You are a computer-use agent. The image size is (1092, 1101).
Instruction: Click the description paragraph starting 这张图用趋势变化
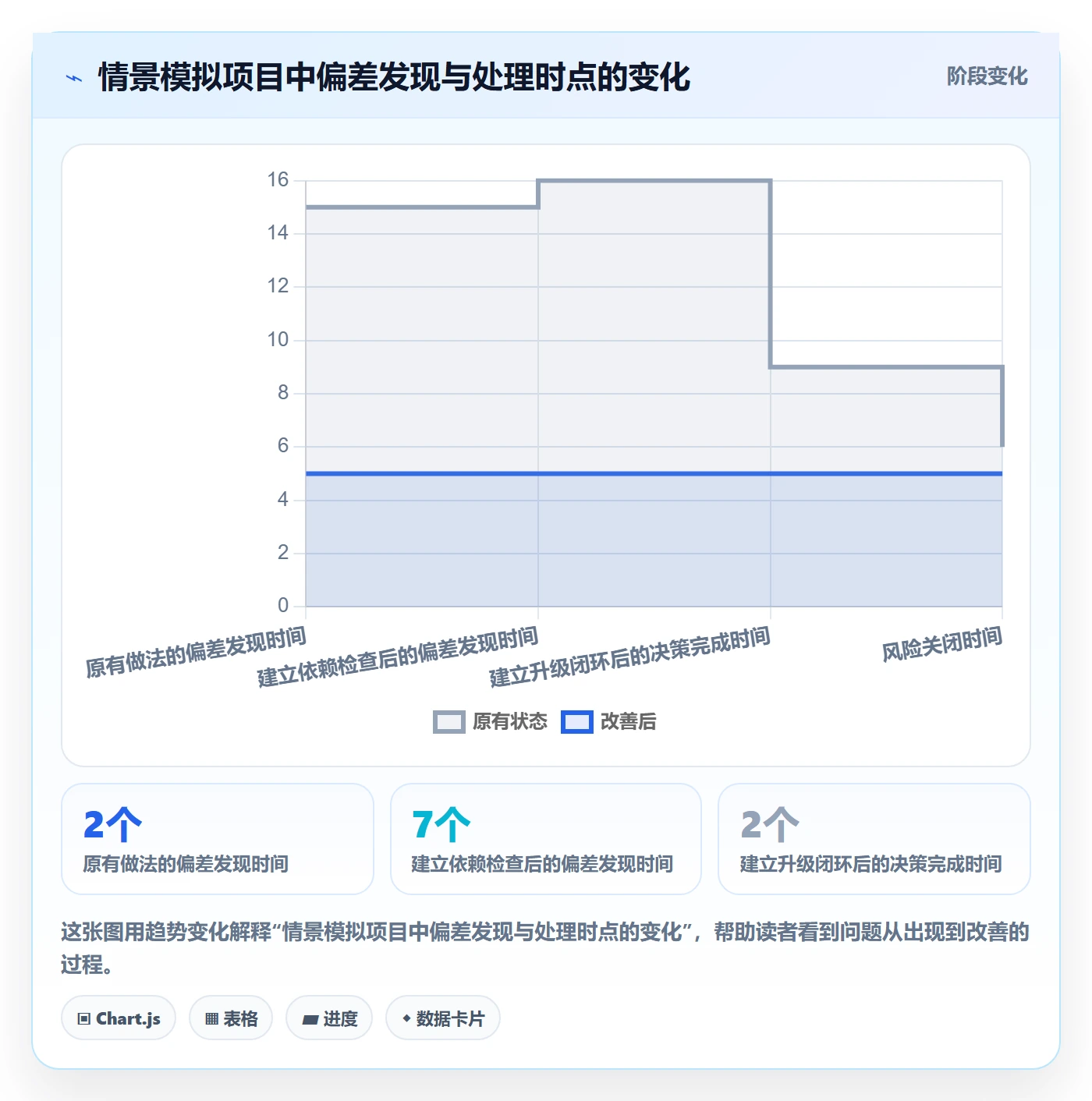(545, 948)
